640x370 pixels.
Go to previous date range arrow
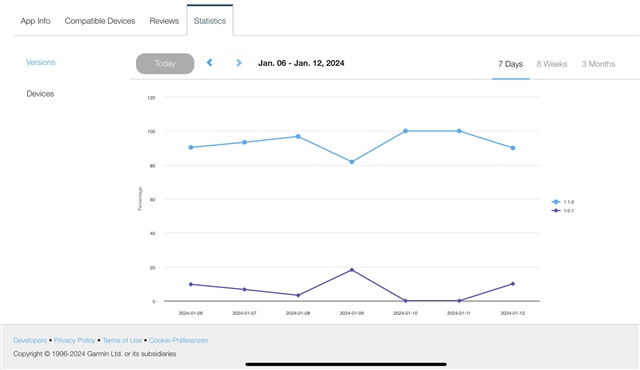pos(209,62)
